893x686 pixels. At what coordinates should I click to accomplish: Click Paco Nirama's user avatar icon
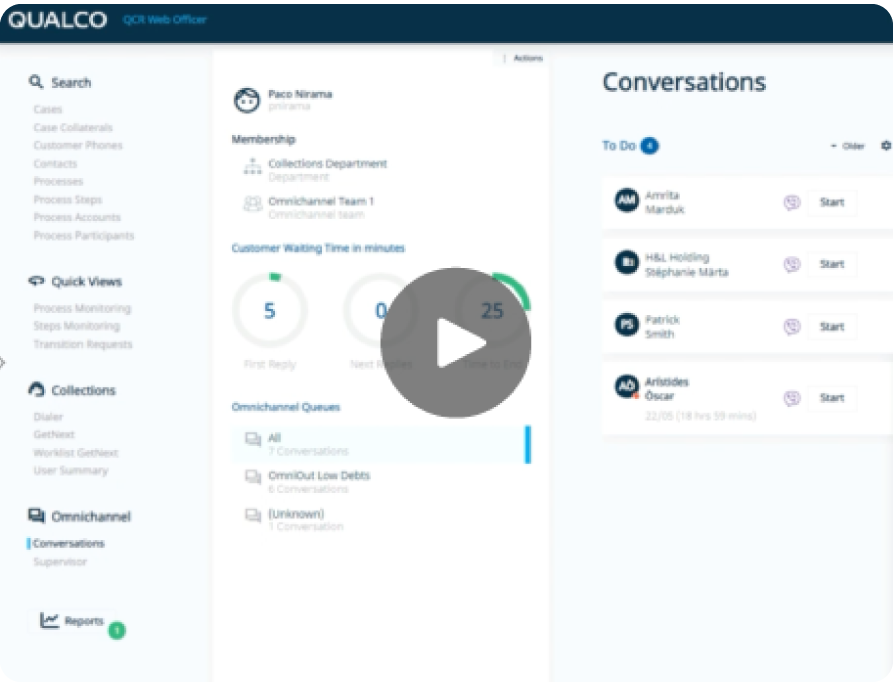pyautogui.click(x=246, y=100)
